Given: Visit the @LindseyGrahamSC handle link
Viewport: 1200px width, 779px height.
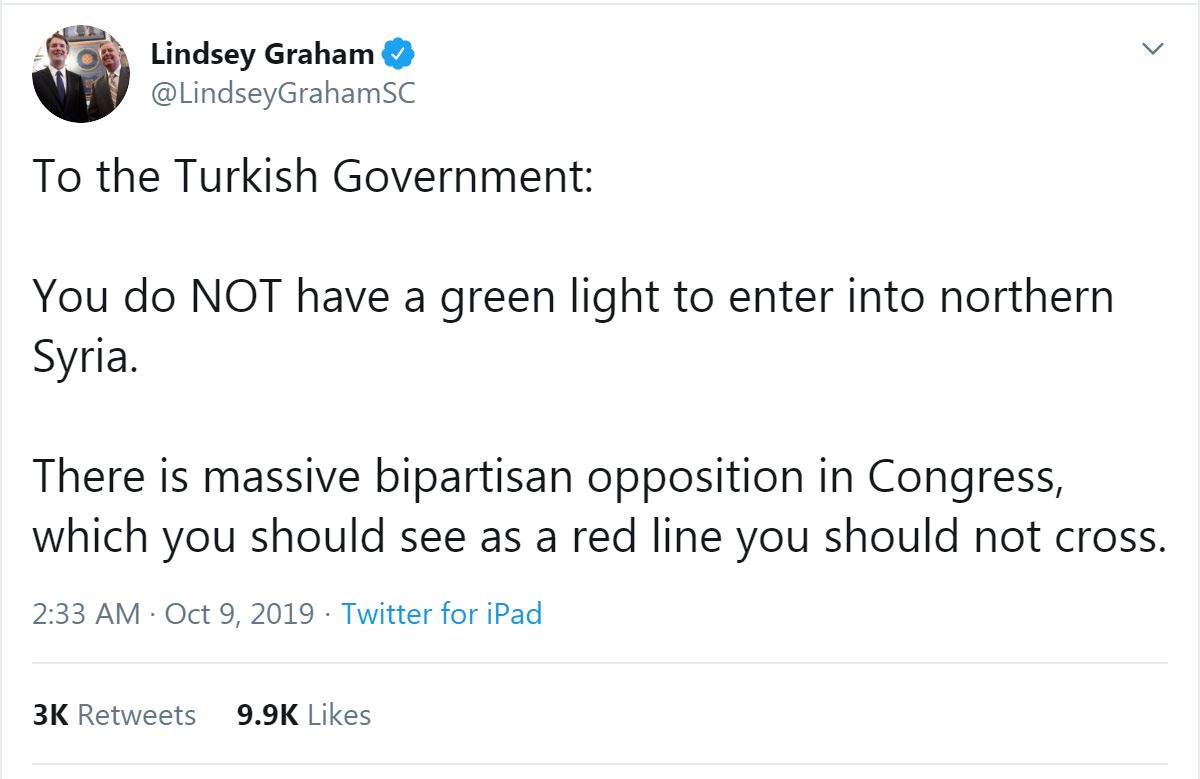Looking at the screenshot, I should 282,93.
